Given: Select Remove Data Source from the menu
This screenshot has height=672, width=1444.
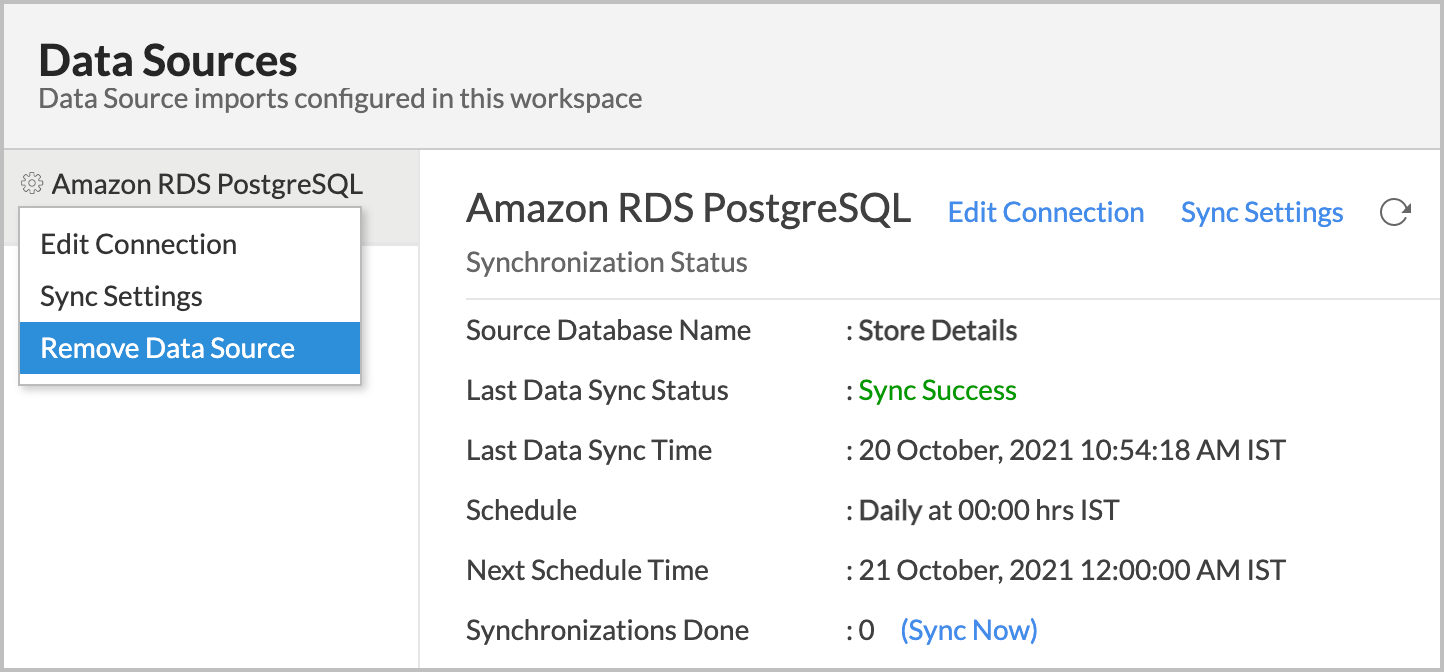Looking at the screenshot, I should tap(167, 348).
